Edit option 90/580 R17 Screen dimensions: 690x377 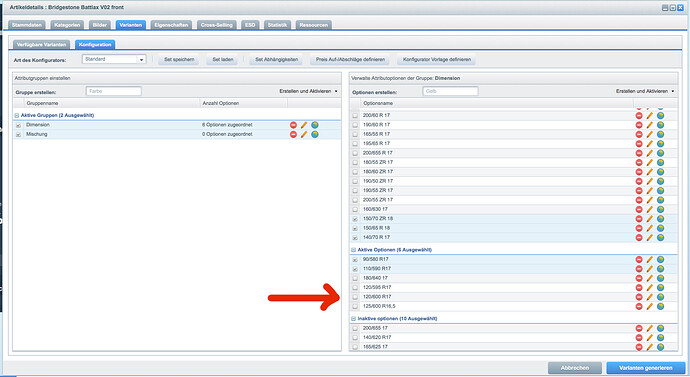[x=650, y=260]
